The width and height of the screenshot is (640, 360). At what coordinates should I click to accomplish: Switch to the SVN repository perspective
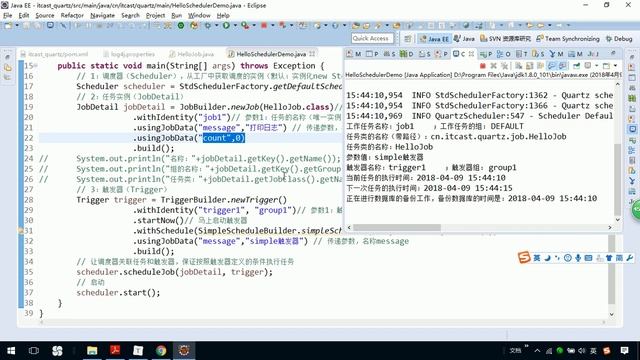505,39
